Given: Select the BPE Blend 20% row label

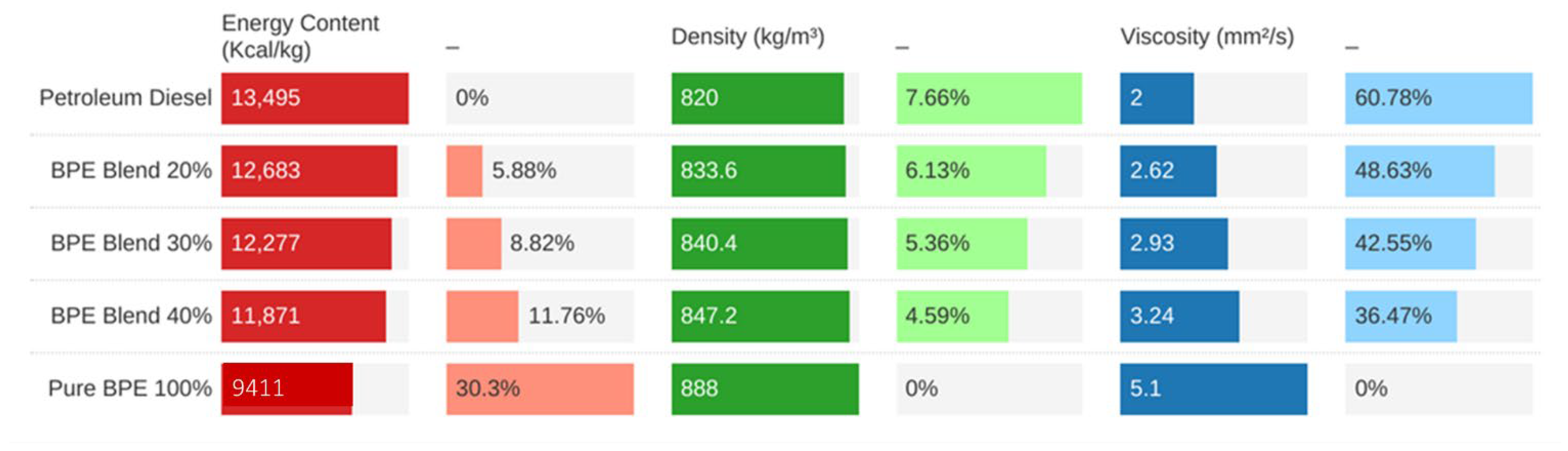Looking at the screenshot, I should pyautogui.click(x=131, y=170).
